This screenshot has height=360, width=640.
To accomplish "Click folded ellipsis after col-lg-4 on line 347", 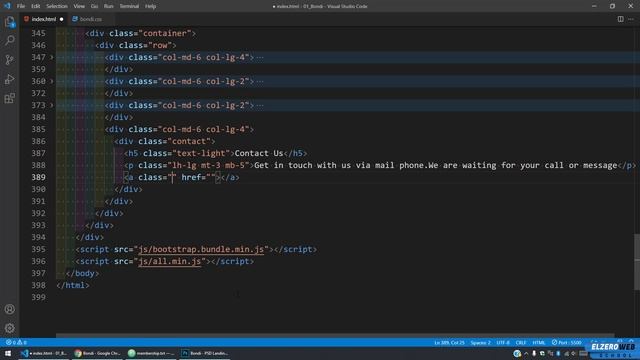I will pyautogui.click(x=260, y=58).
